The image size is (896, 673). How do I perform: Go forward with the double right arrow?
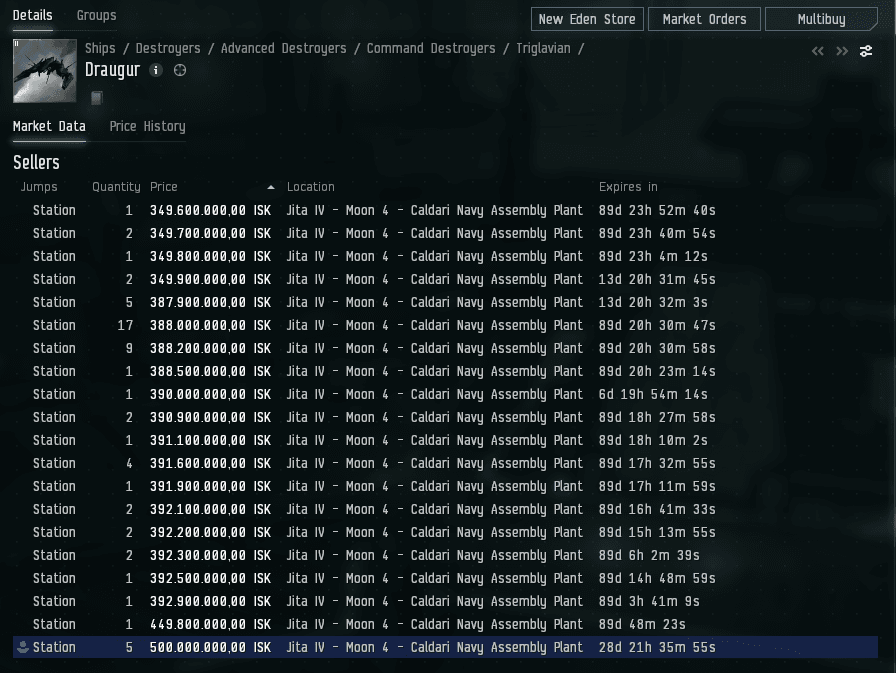pyautogui.click(x=842, y=51)
